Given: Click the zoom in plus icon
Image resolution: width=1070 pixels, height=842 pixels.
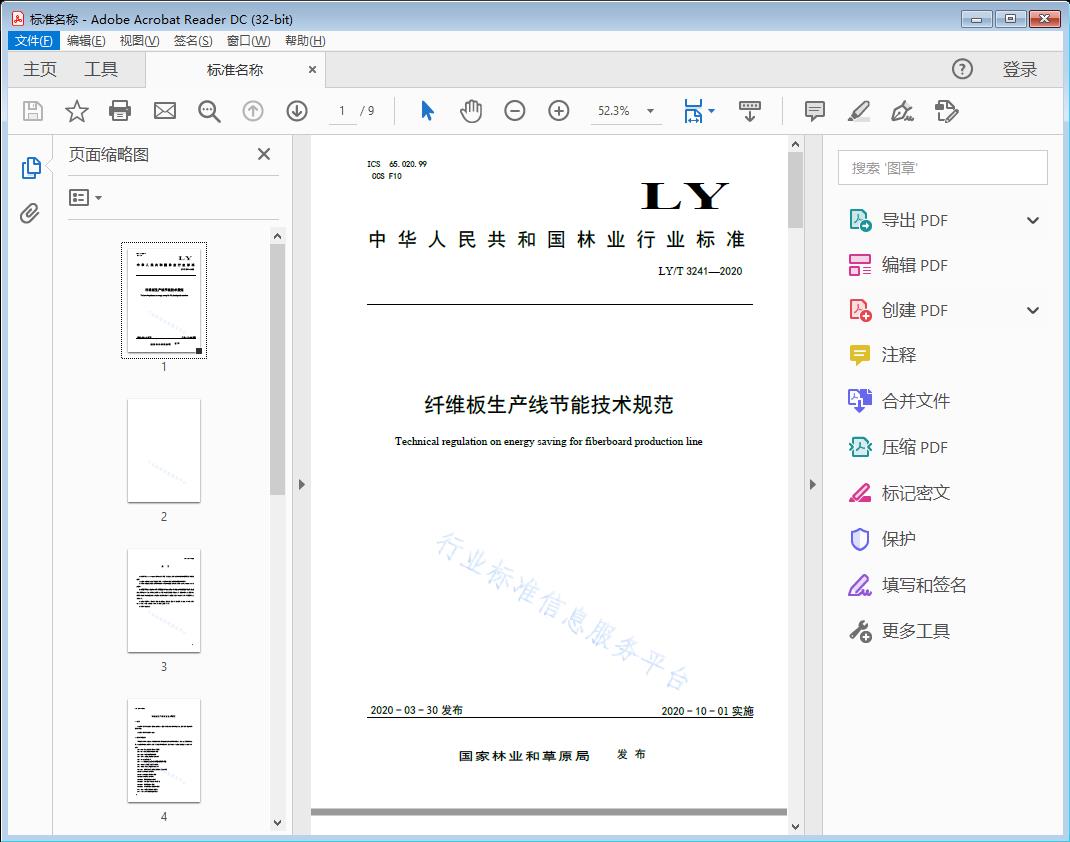Looking at the screenshot, I should pyautogui.click(x=559, y=111).
